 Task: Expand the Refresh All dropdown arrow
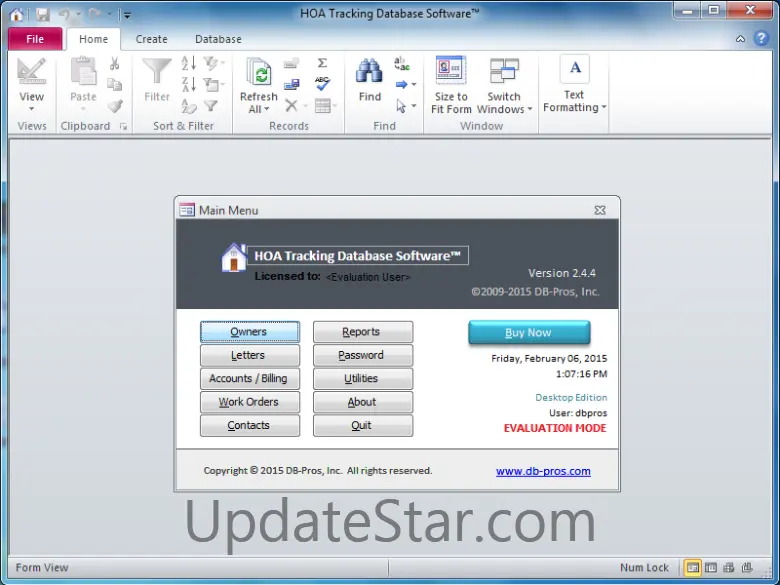tap(267, 109)
